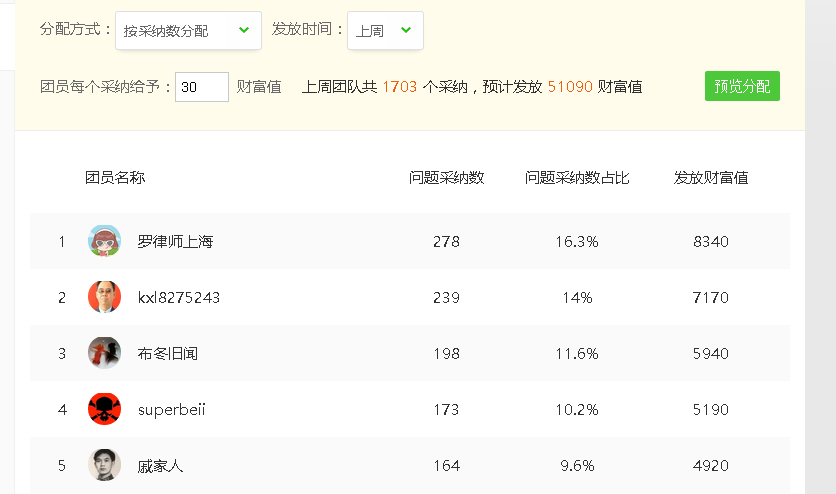Screen dimensions: 836x494
Task: Click member name 戚家人
Action: (x=160, y=466)
